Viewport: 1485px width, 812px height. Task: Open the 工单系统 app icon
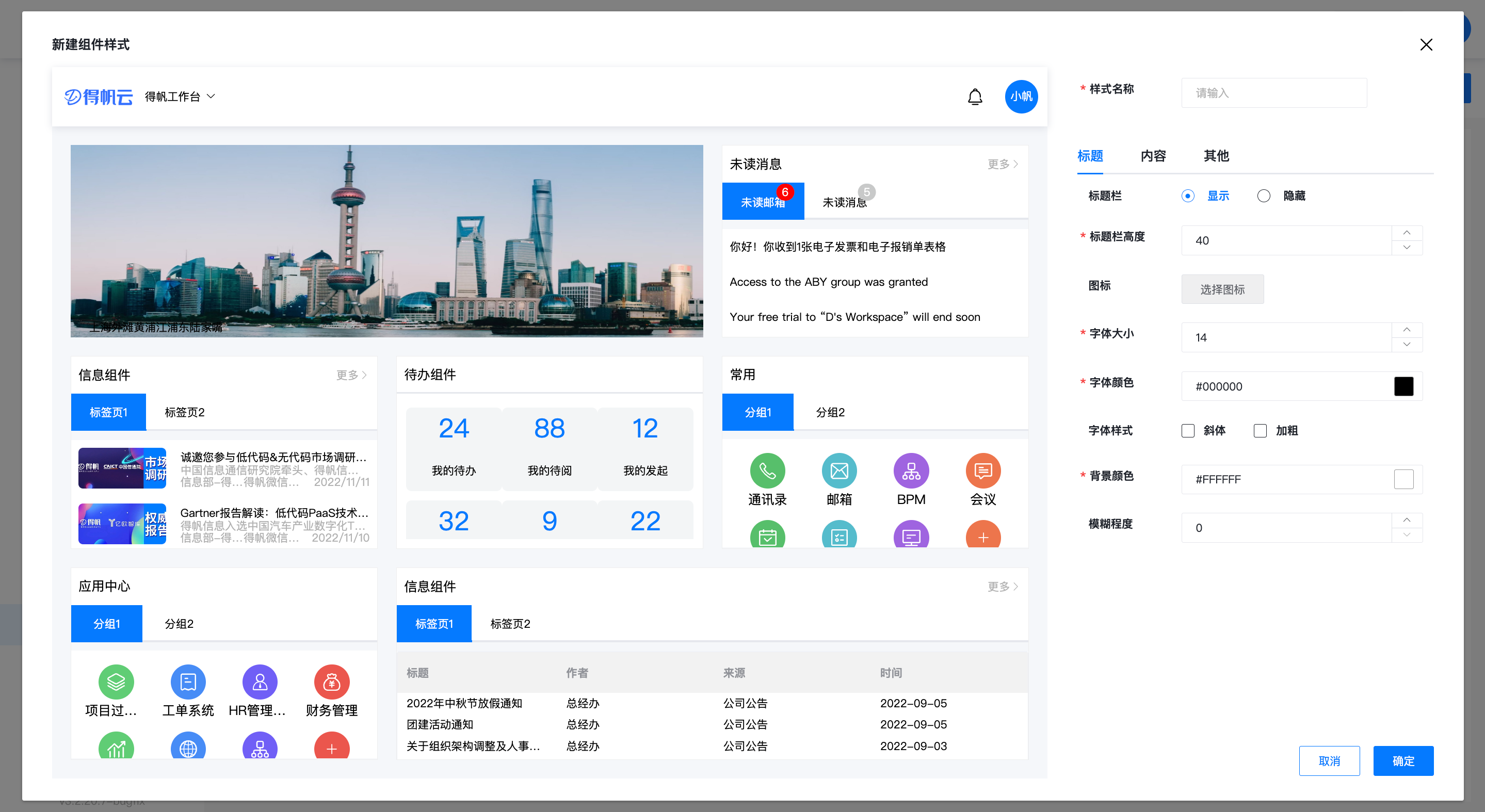[x=188, y=682]
